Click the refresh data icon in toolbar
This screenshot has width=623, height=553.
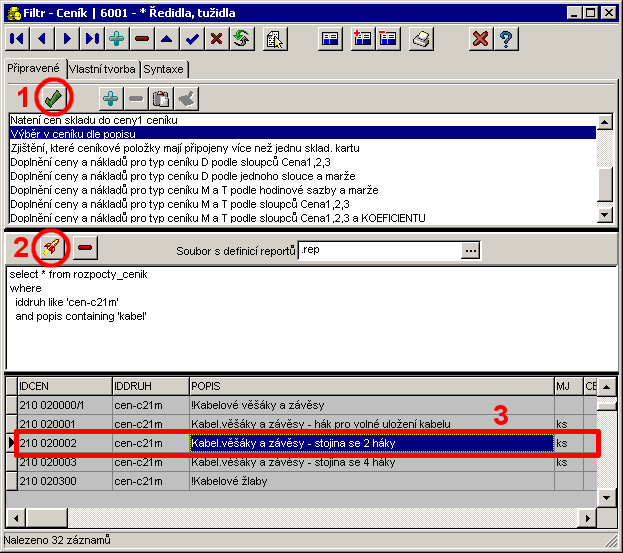coord(240,38)
